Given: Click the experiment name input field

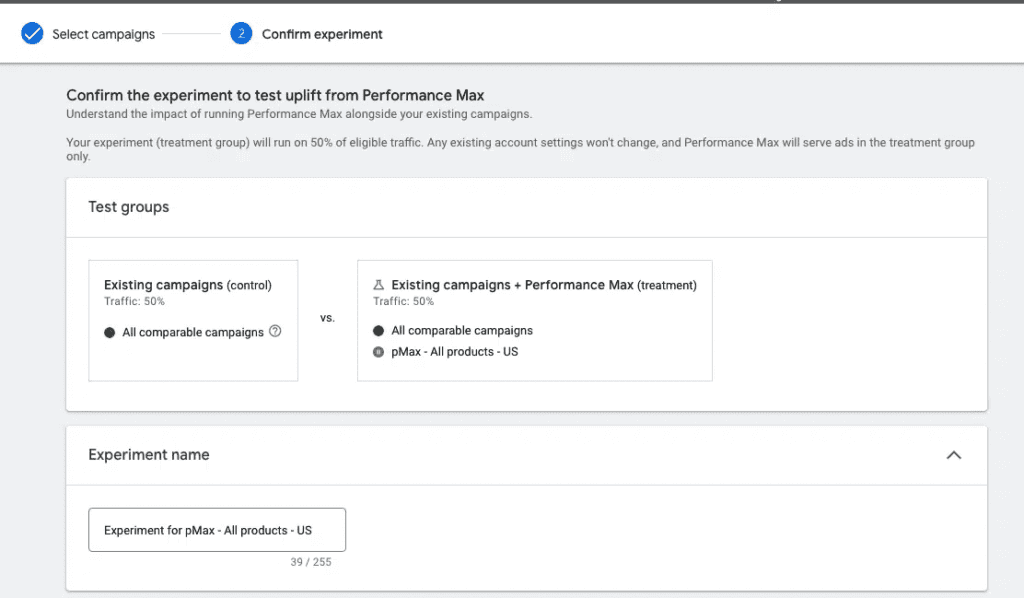Looking at the screenshot, I should click(217, 529).
